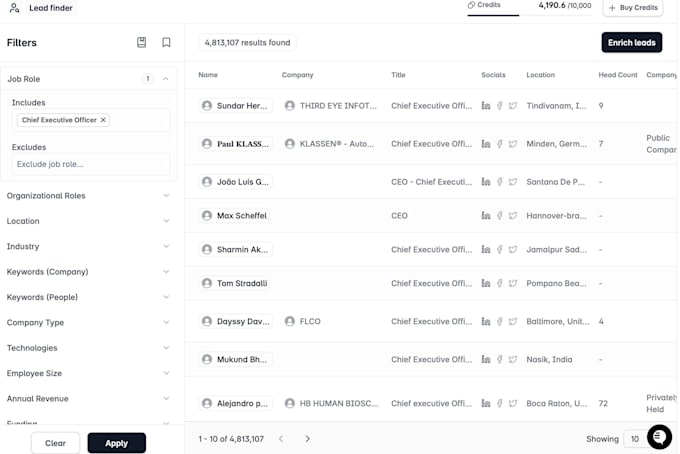The height and width of the screenshot is (454, 680).
Task: Click the Includes job role input box
Action: (91, 120)
